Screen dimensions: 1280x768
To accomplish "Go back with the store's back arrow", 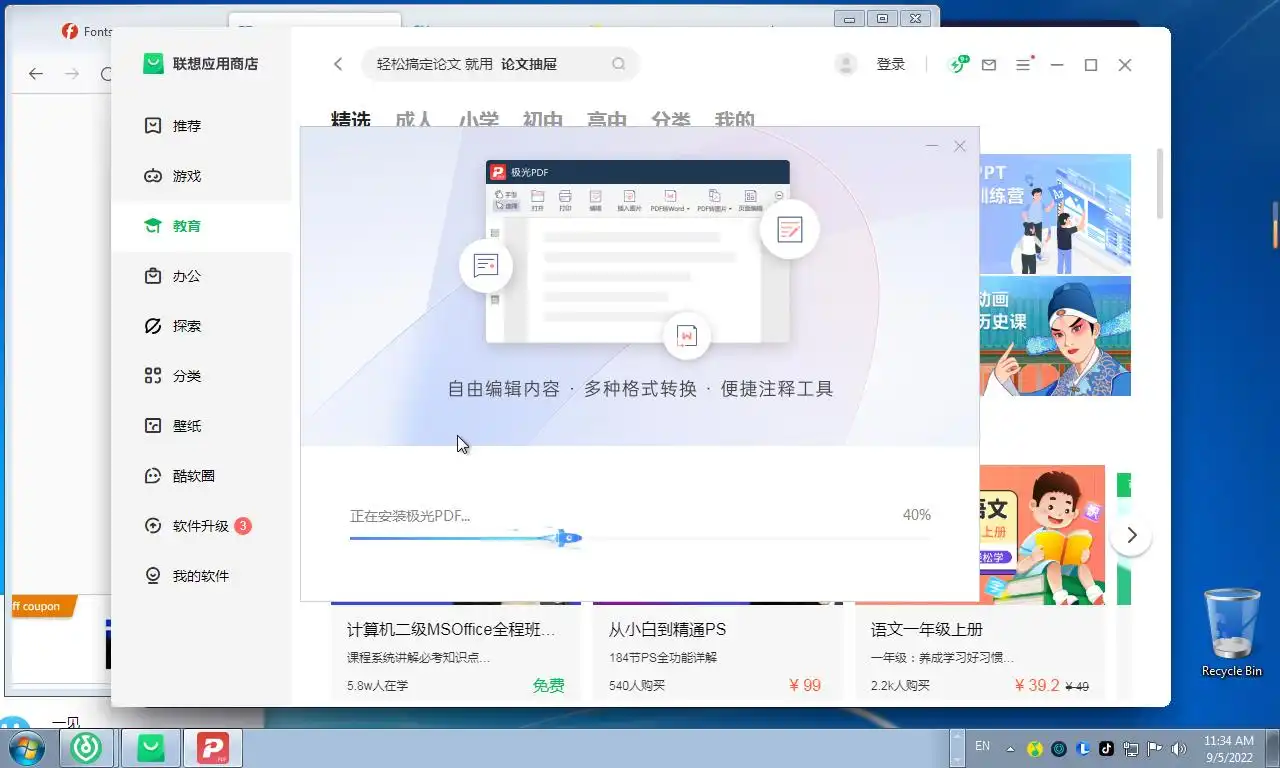I will click(338, 64).
